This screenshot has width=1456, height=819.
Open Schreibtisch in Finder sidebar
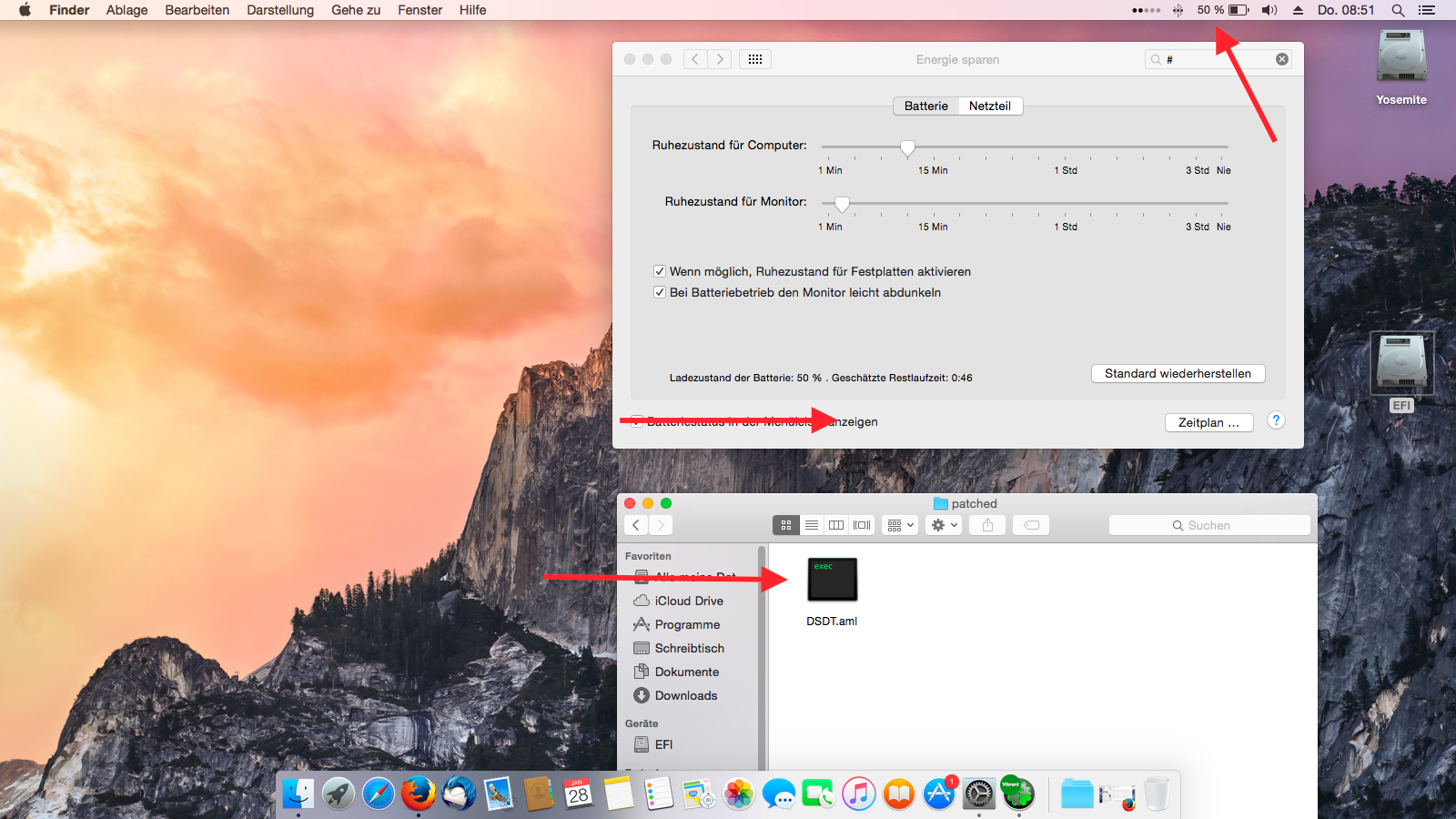pos(690,648)
